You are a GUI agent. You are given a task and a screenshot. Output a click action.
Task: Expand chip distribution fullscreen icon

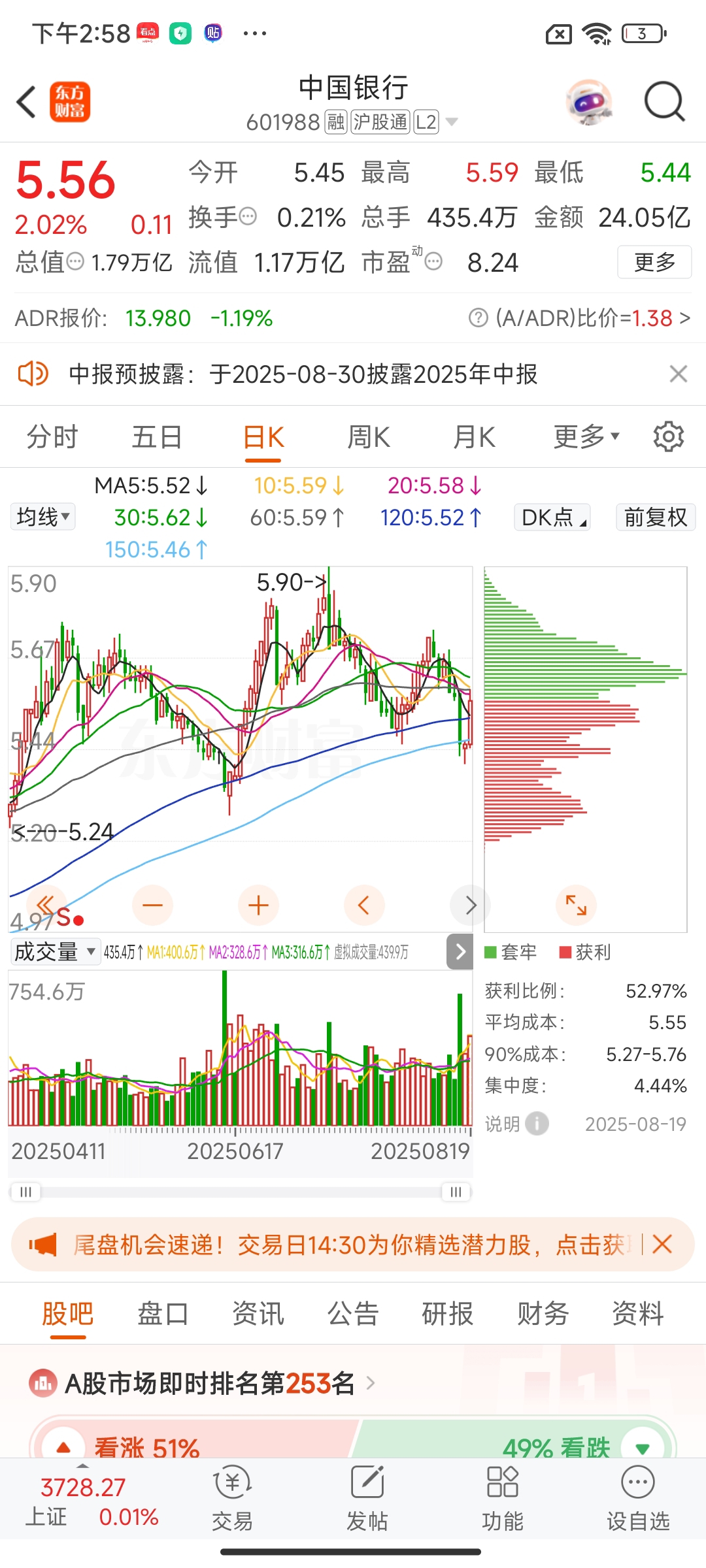pos(576,905)
